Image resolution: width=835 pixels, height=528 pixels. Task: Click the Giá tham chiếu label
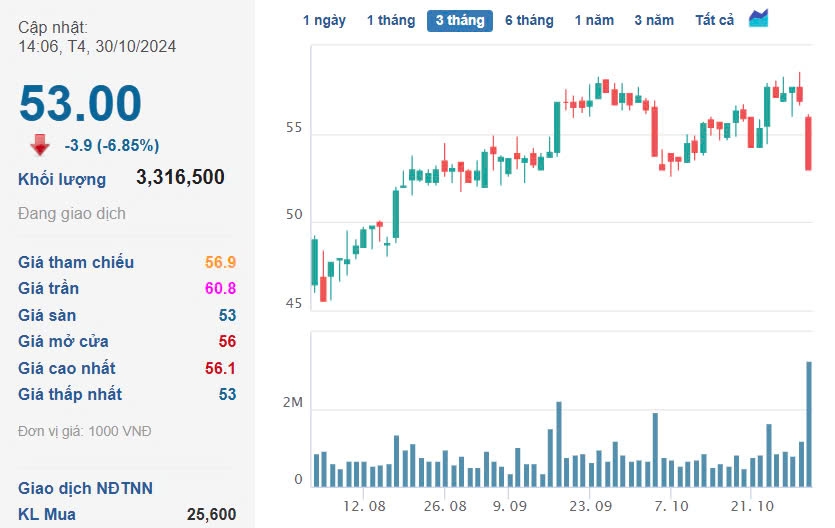[76, 262]
